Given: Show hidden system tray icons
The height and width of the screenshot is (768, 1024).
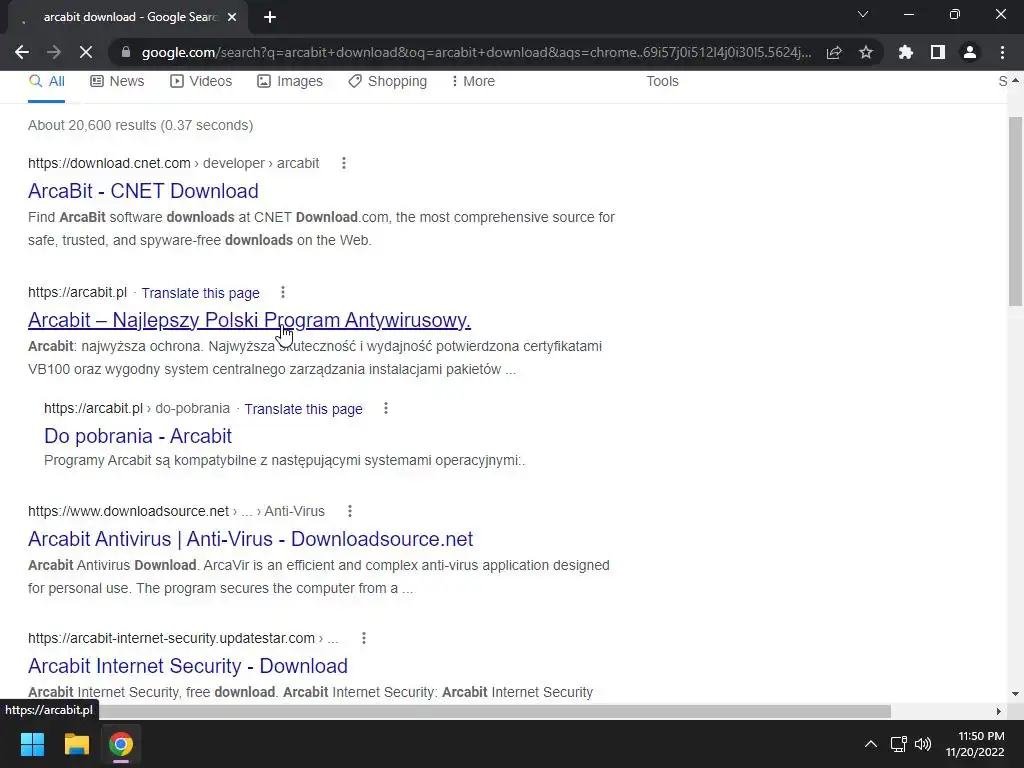Looking at the screenshot, I should 871,744.
